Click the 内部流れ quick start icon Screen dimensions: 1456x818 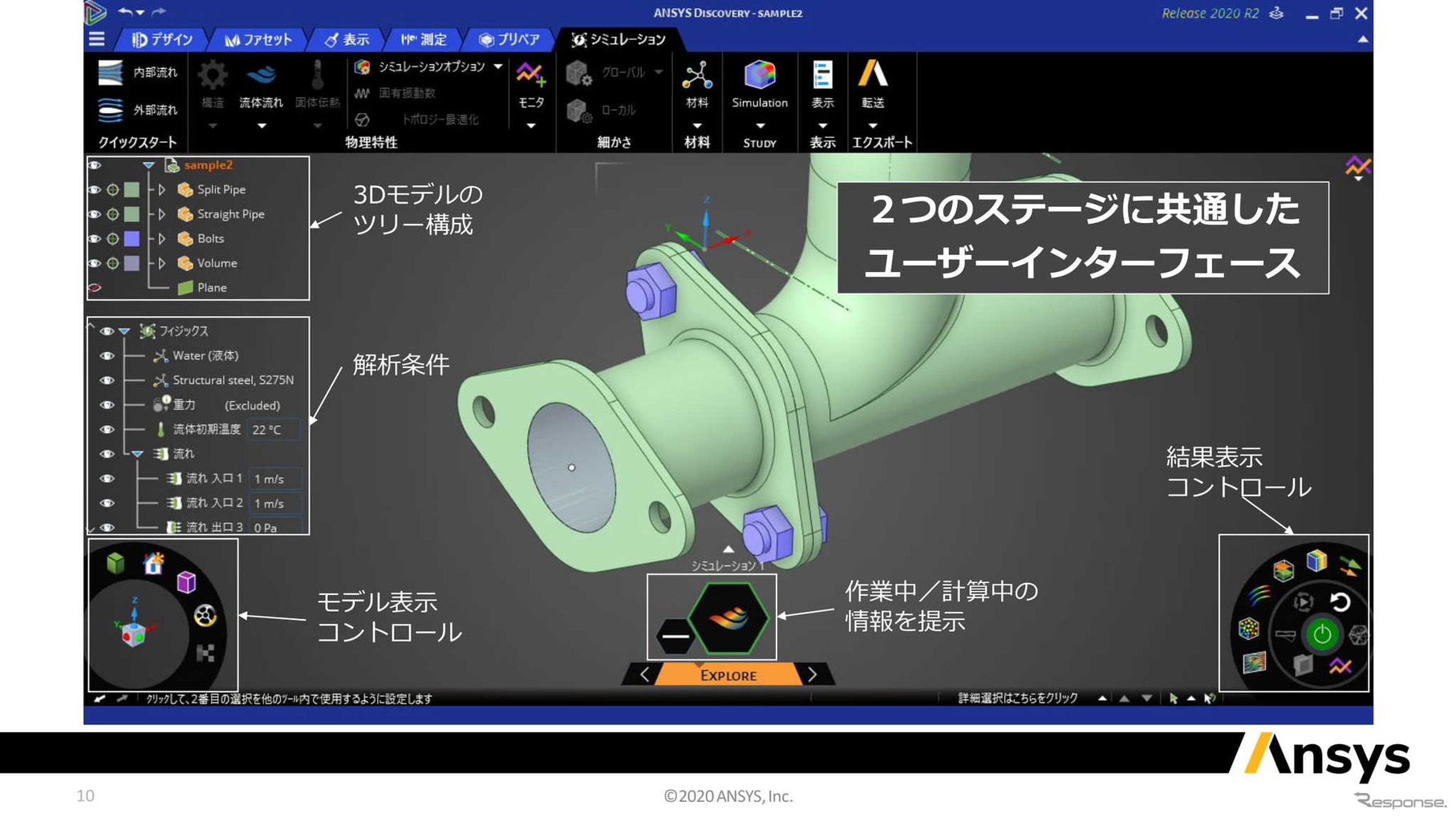(110, 73)
